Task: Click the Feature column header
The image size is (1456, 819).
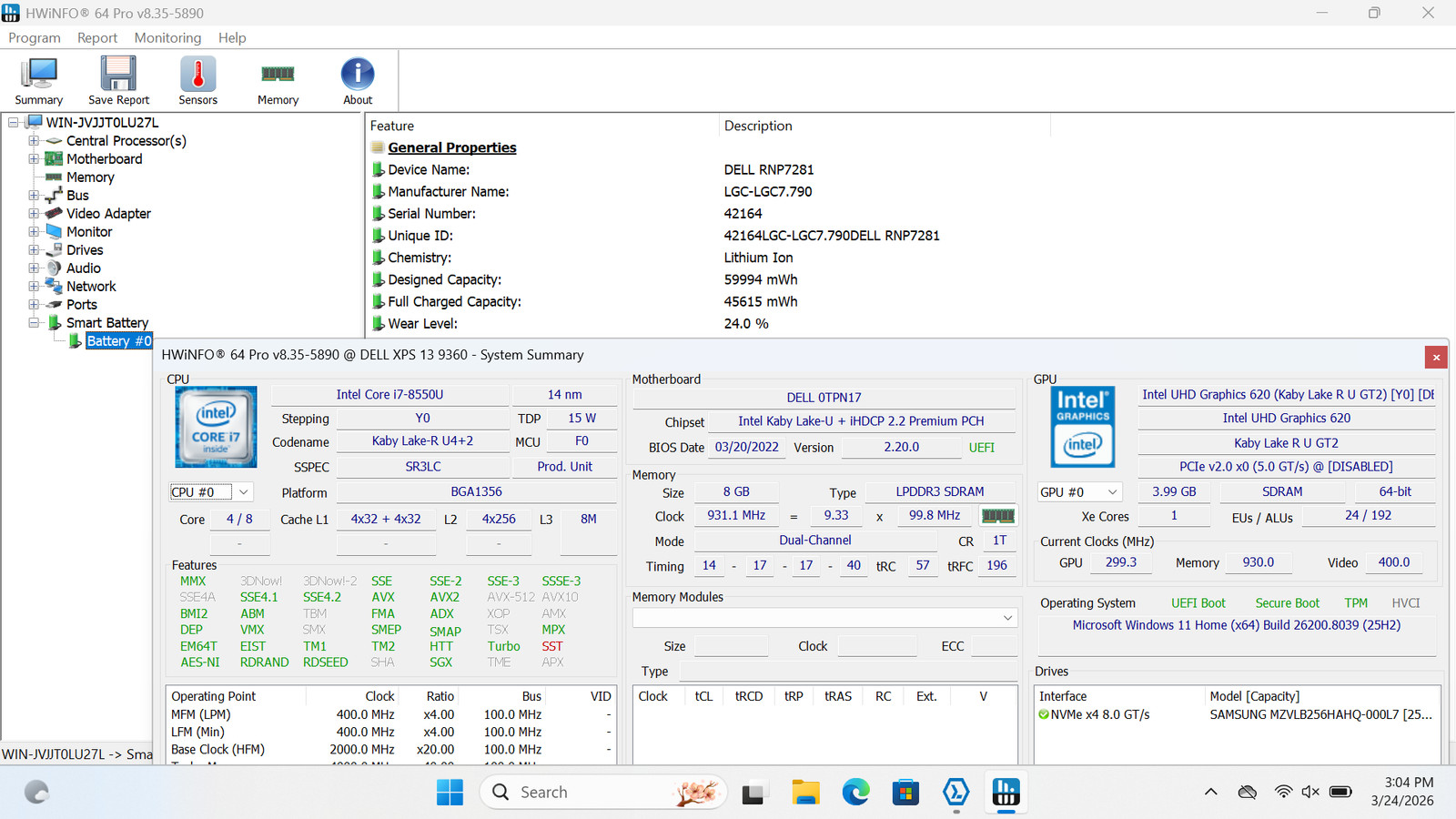Action: click(x=542, y=126)
